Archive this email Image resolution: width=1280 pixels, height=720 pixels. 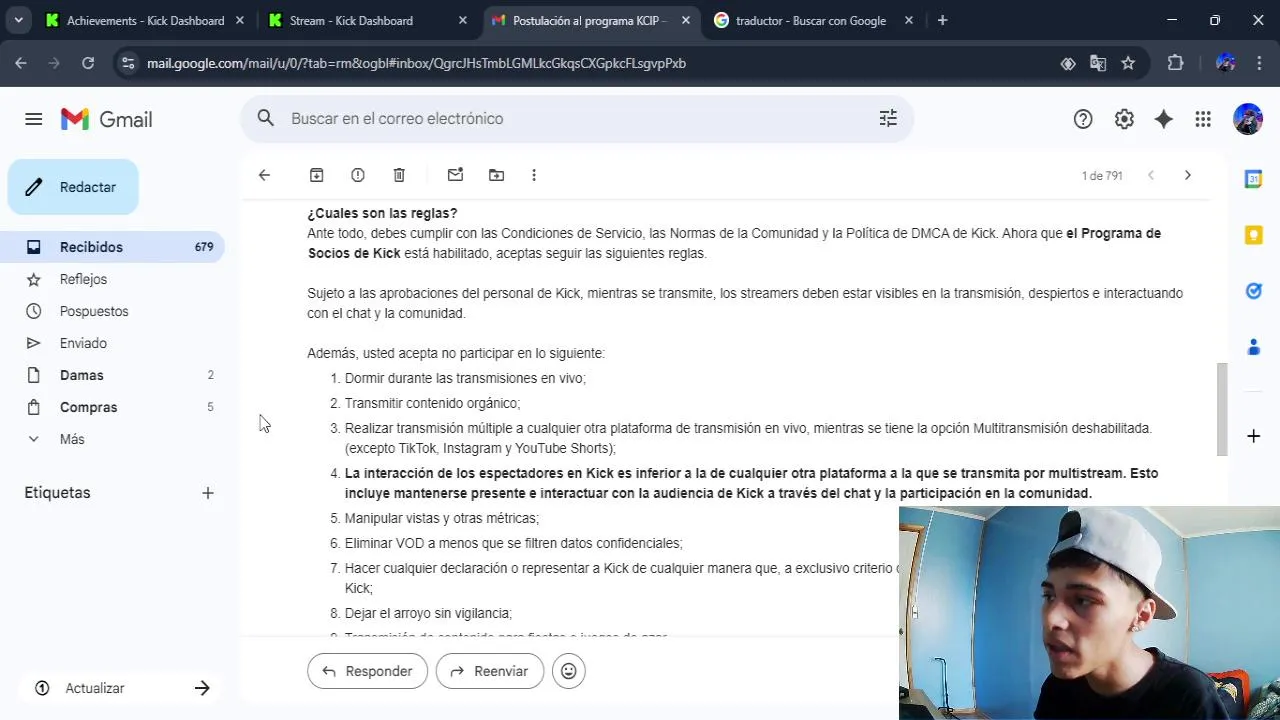[x=317, y=175]
